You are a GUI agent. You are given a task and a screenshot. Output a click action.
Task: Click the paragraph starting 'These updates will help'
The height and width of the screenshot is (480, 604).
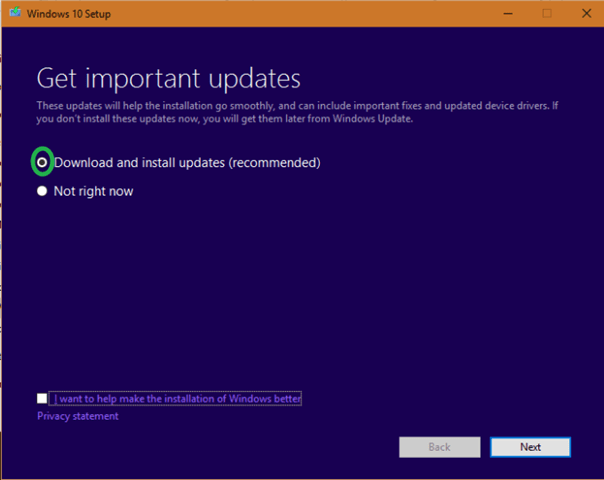[x=297, y=112]
